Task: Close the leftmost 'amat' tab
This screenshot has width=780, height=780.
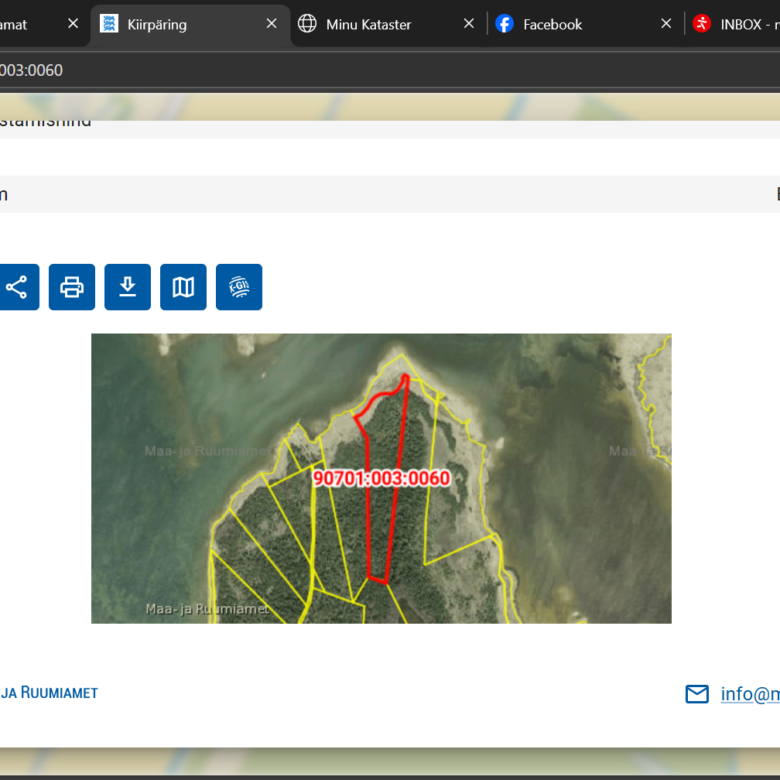Action: click(72, 24)
